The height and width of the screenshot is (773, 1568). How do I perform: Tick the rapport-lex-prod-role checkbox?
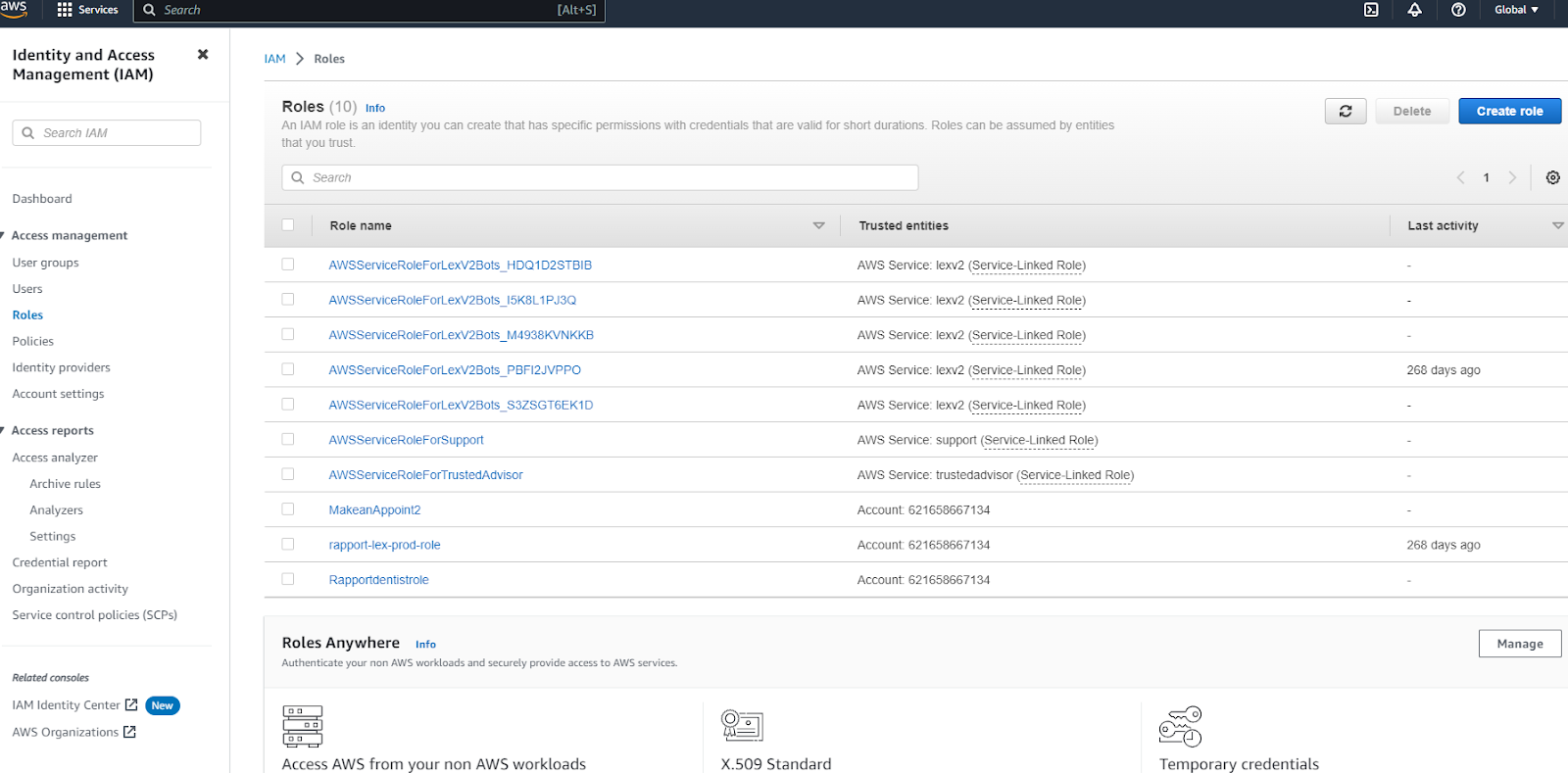(288, 545)
